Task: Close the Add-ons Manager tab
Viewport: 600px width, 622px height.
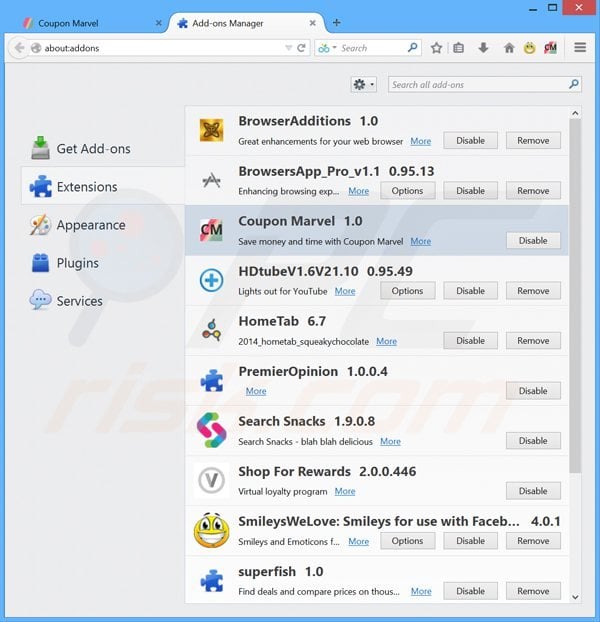Action: pyautogui.click(x=312, y=23)
